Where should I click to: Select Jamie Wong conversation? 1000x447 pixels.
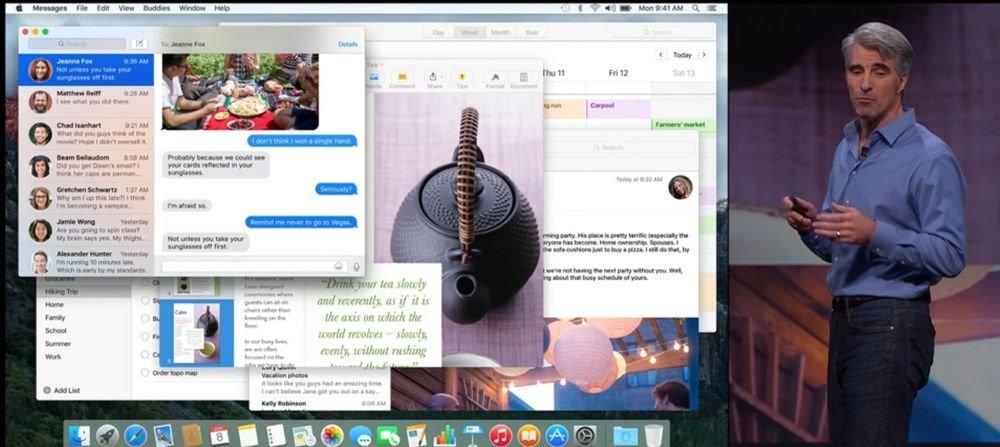click(x=86, y=230)
